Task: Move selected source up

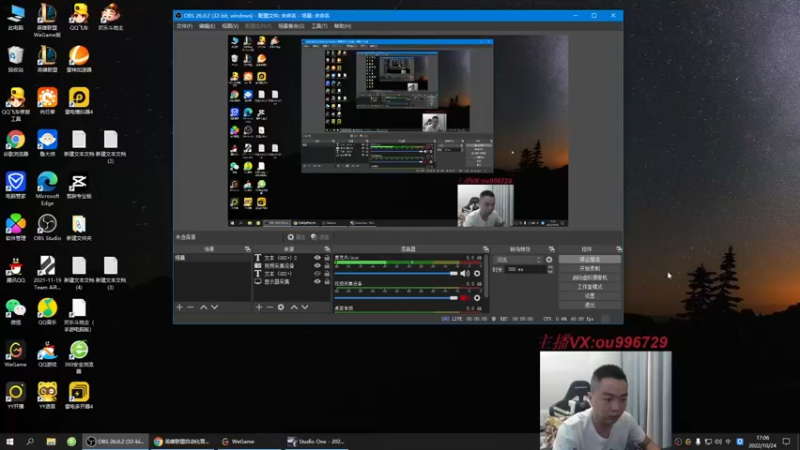Action: click(294, 307)
